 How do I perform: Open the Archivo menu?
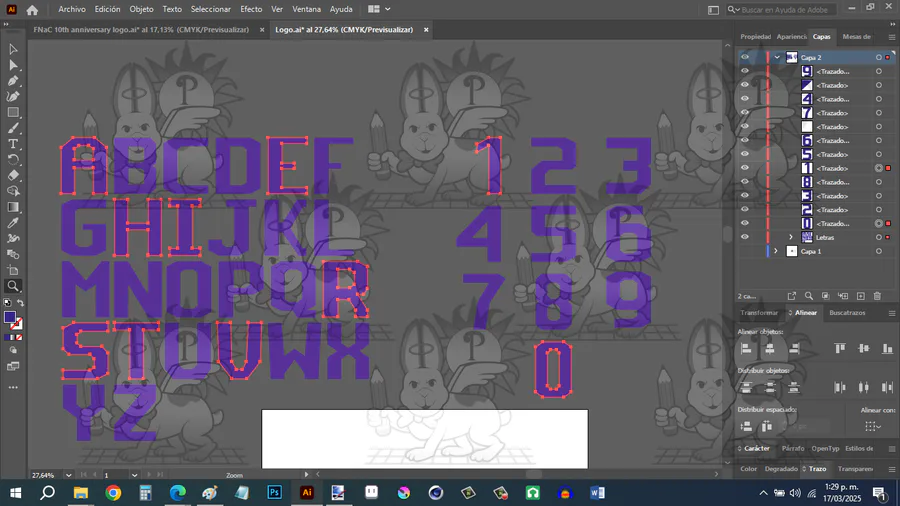coord(72,9)
